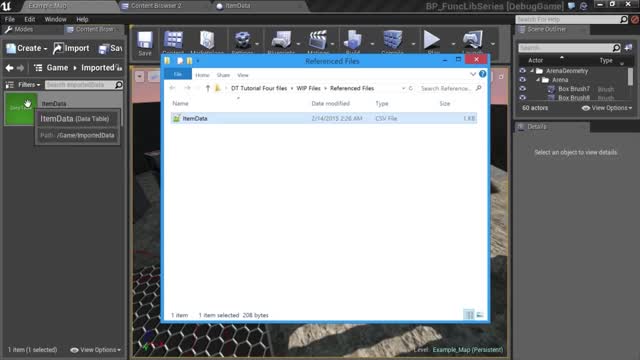Click the Play arrow icon
The height and width of the screenshot is (360, 640).
(431, 41)
